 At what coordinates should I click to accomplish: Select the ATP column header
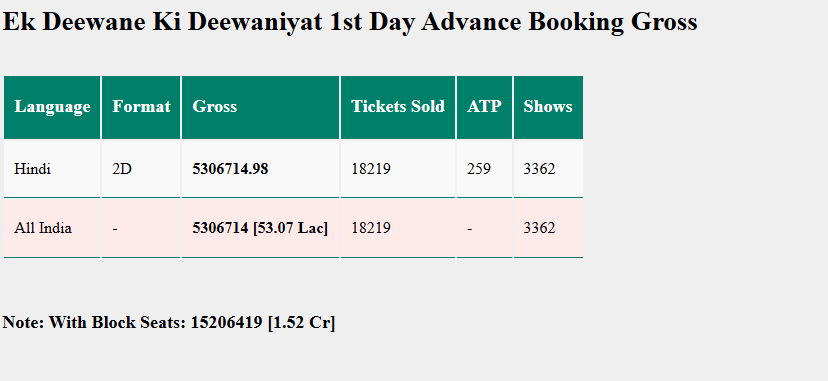tap(484, 107)
